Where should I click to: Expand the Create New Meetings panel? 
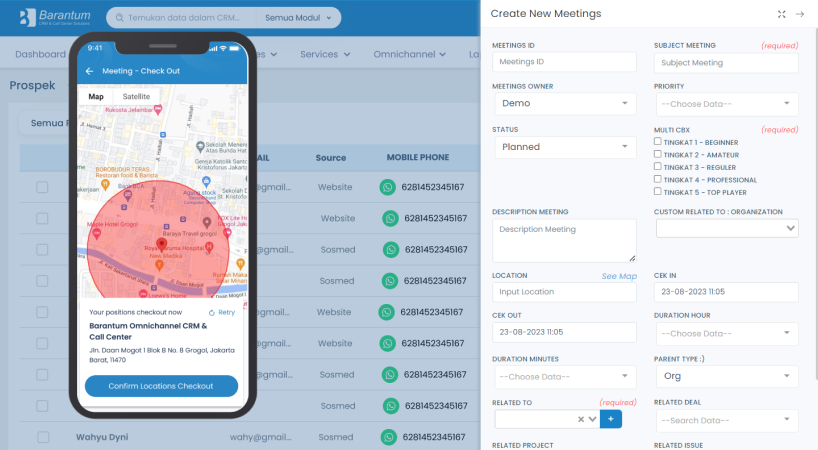[781, 14]
